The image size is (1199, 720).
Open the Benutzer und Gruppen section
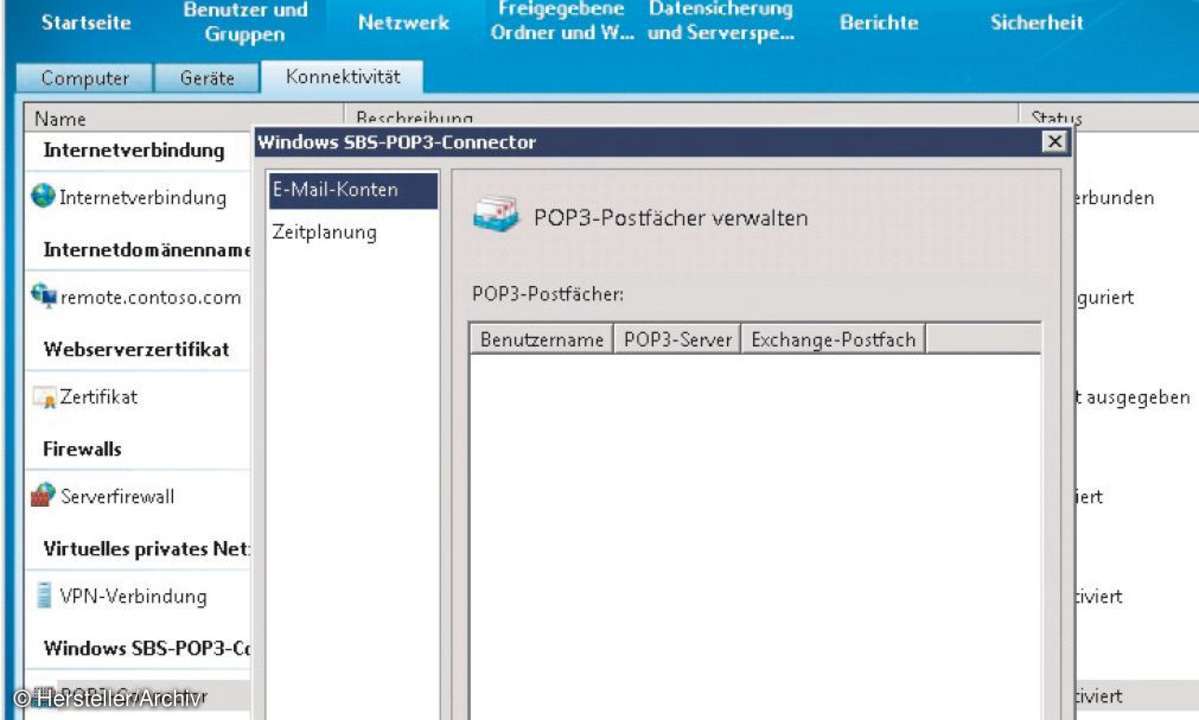point(245,22)
